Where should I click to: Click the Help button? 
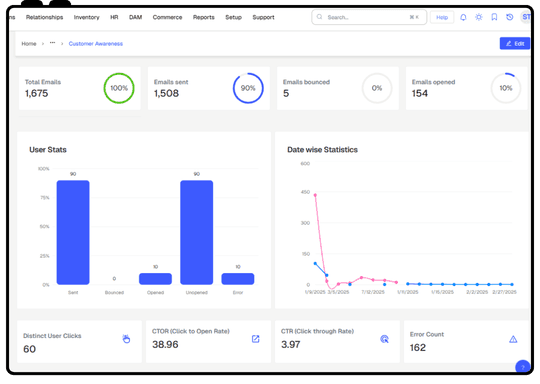point(442,17)
